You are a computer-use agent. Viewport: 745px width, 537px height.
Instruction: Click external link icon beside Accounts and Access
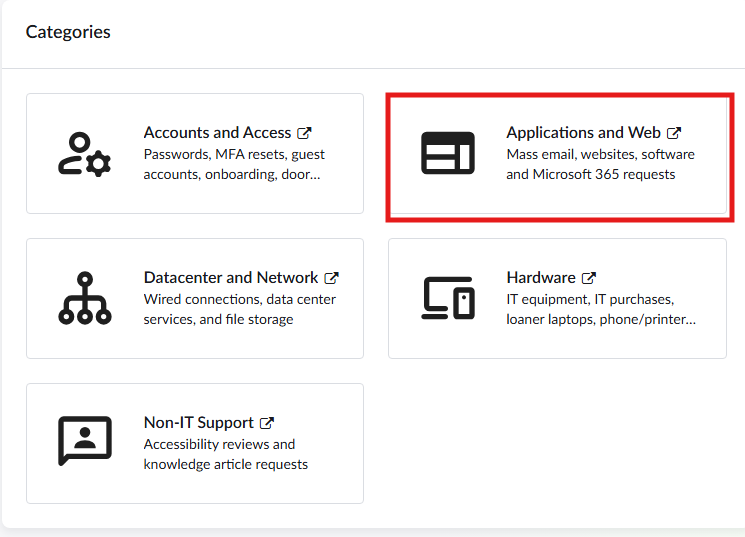tap(305, 133)
